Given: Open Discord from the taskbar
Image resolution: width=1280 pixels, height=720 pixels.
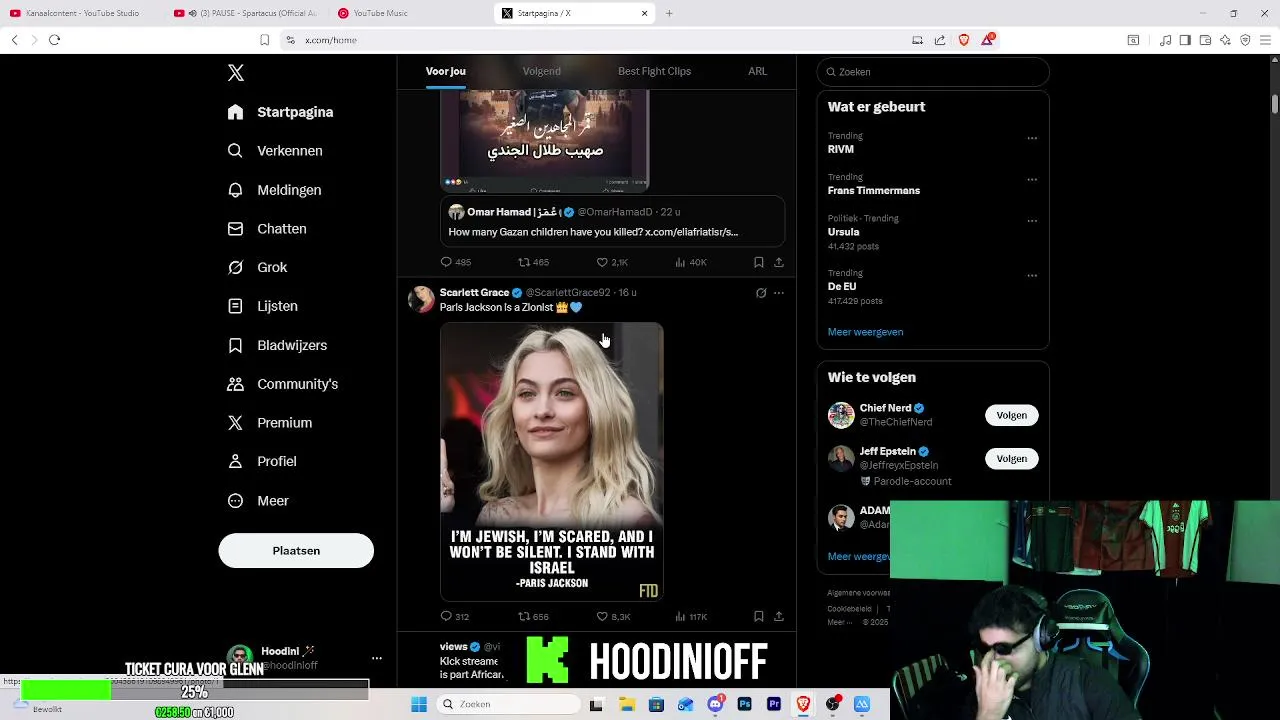Looking at the screenshot, I should [x=715, y=704].
